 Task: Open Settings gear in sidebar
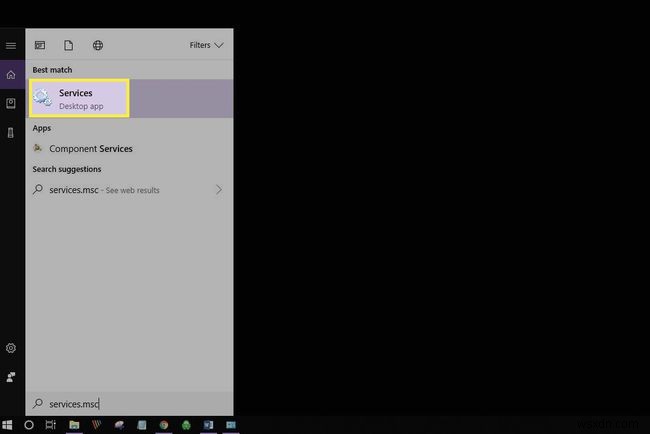click(x=11, y=348)
